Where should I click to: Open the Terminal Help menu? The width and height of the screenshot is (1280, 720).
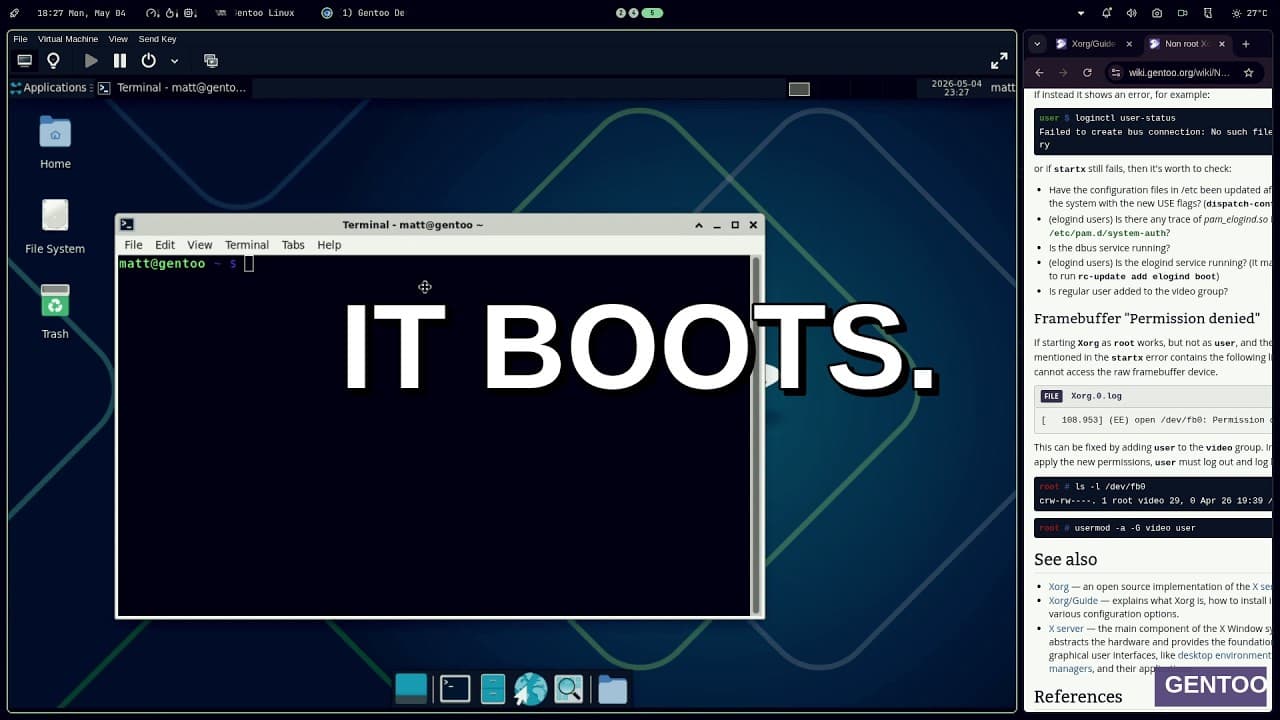(329, 245)
